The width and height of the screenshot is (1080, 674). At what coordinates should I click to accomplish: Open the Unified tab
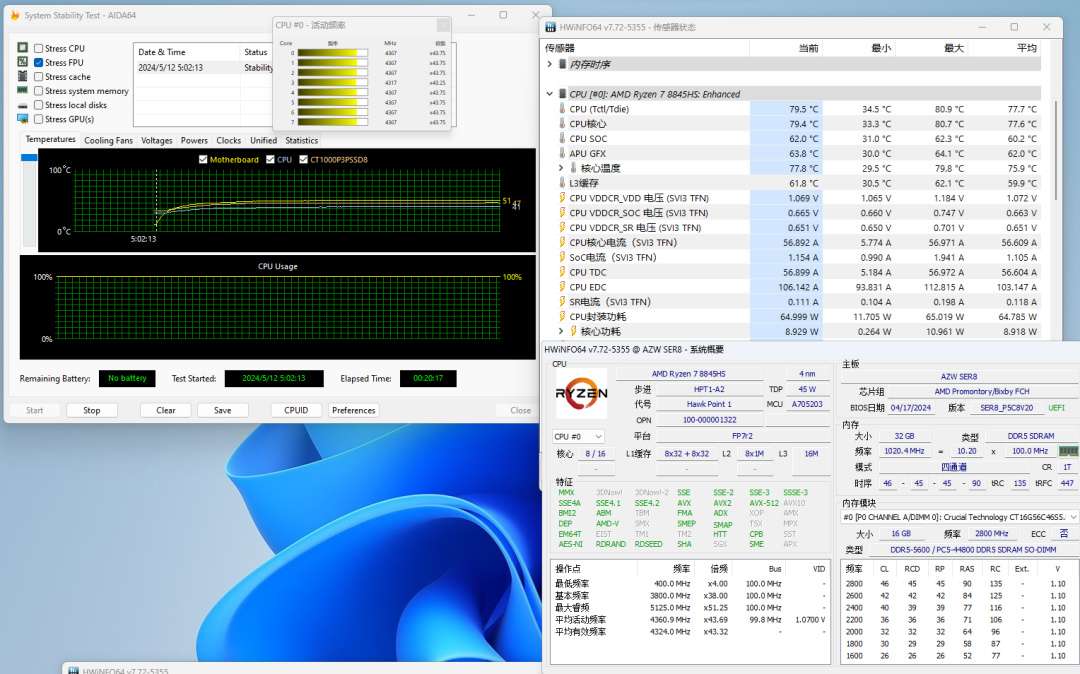(263, 140)
